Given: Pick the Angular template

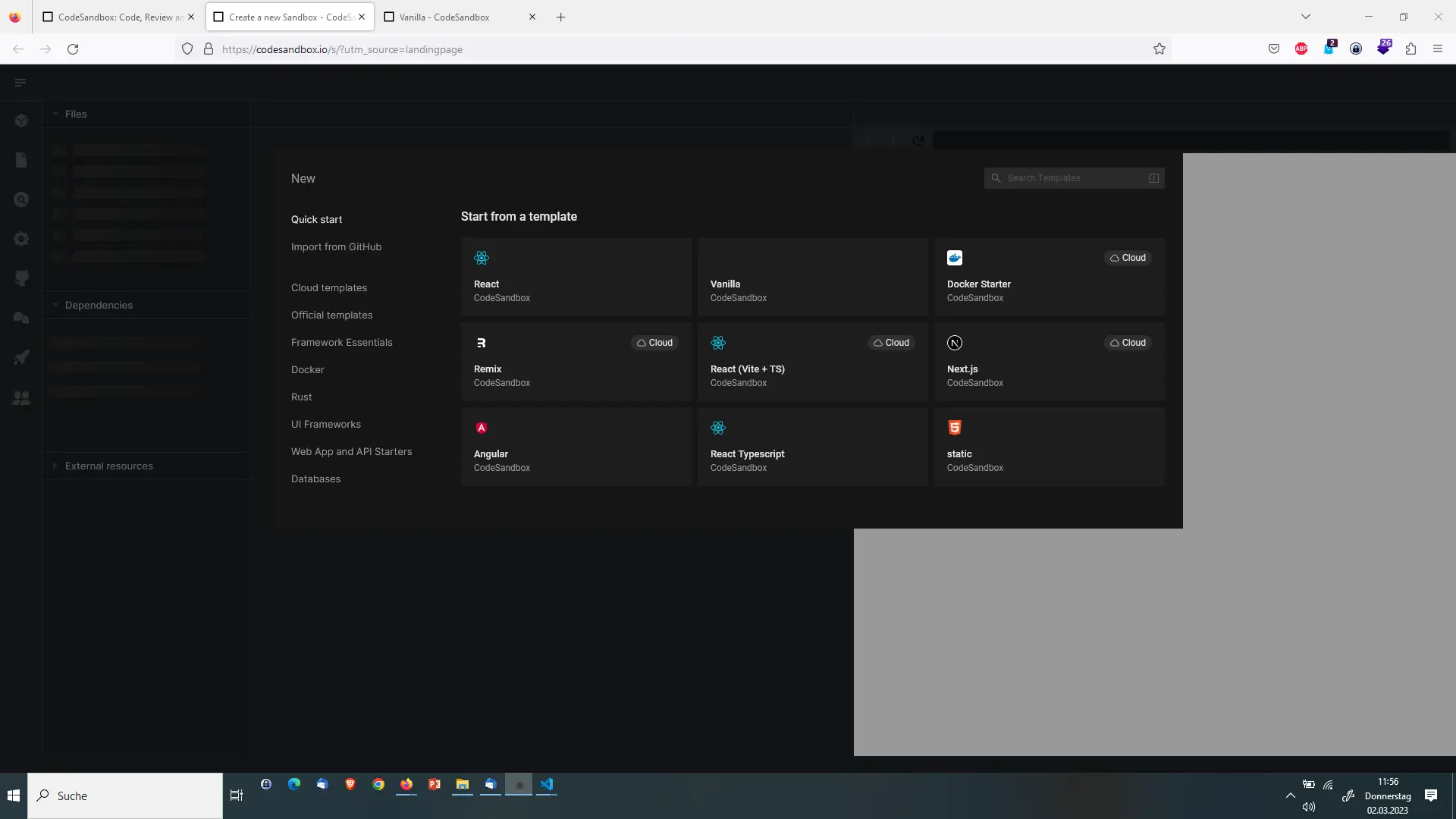Looking at the screenshot, I should [576, 447].
